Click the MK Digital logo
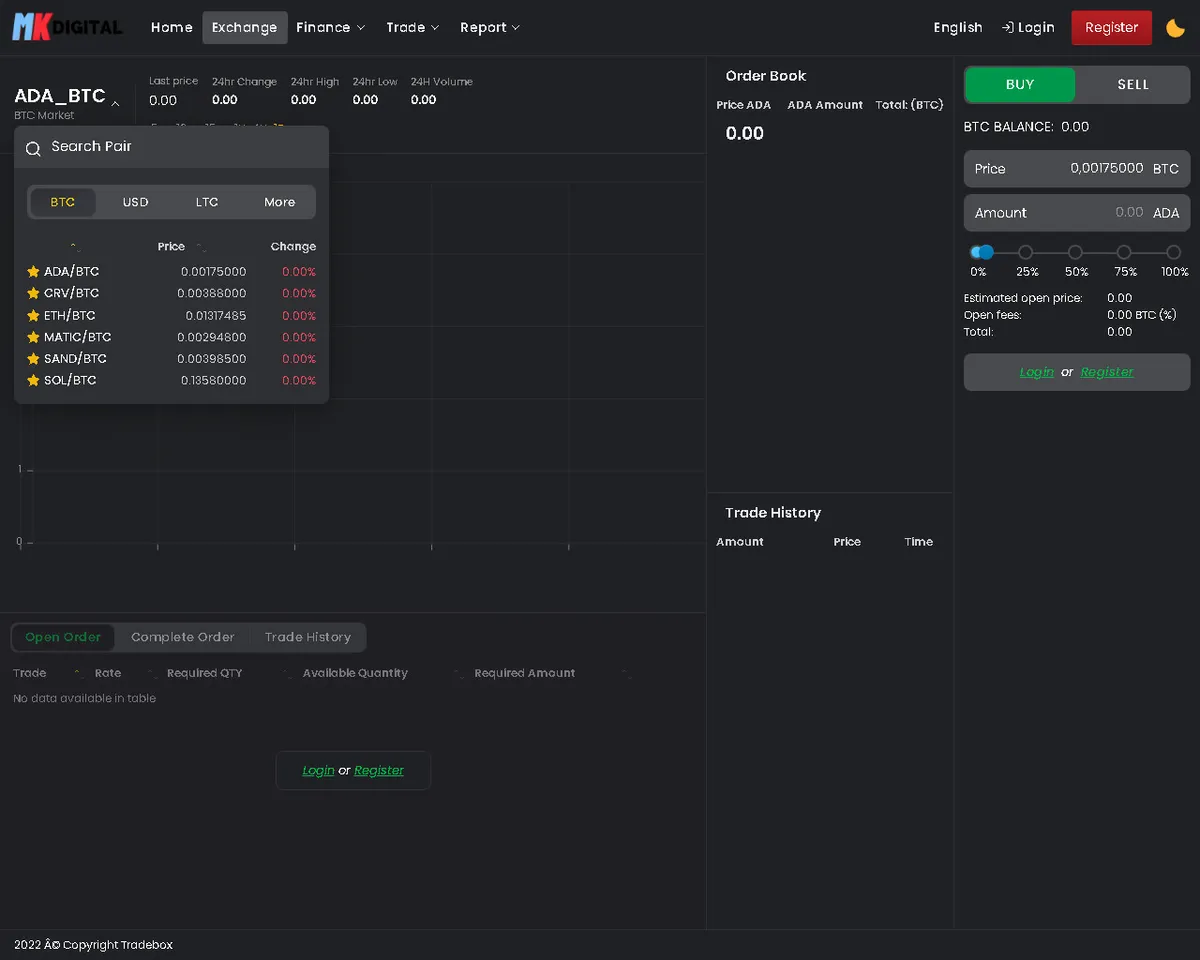This screenshot has width=1200, height=960. [66, 27]
